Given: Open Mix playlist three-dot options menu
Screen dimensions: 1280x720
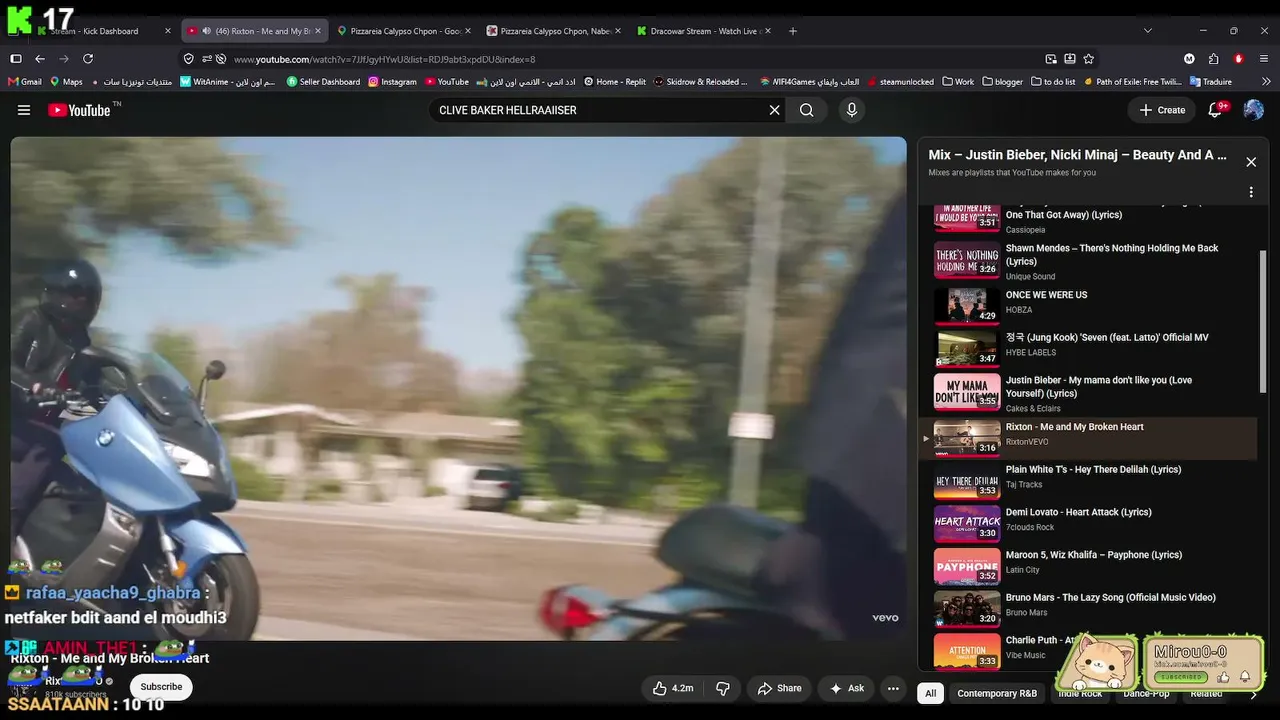Looking at the screenshot, I should pyautogui.click(x=1251, y=192).
